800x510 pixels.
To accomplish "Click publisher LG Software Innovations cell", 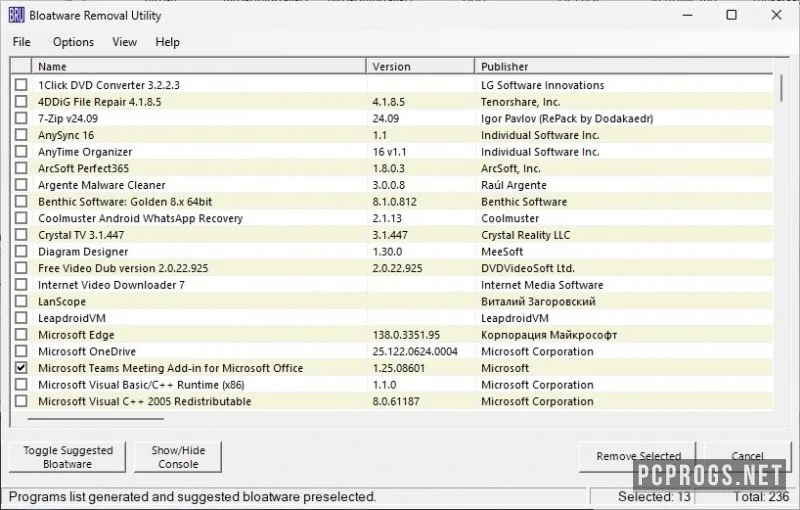I will [x=542, y=85].
